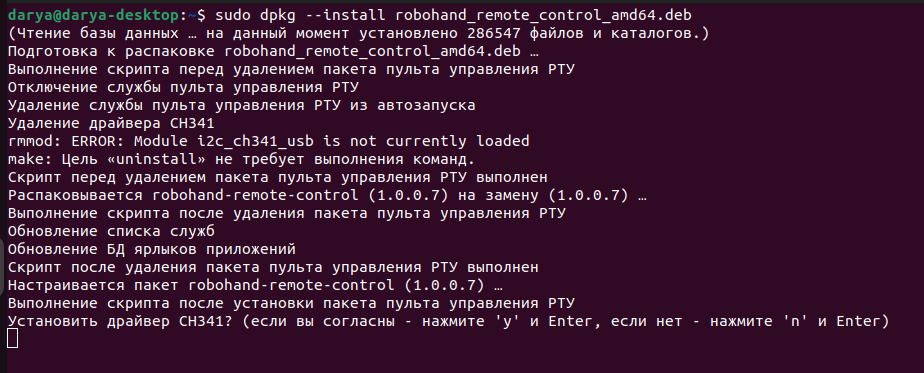Click the 'Удаление службы ... из автозапуска' line
Image resolution: width=924 pixels, height=373 pixels.
click(242, 105)
